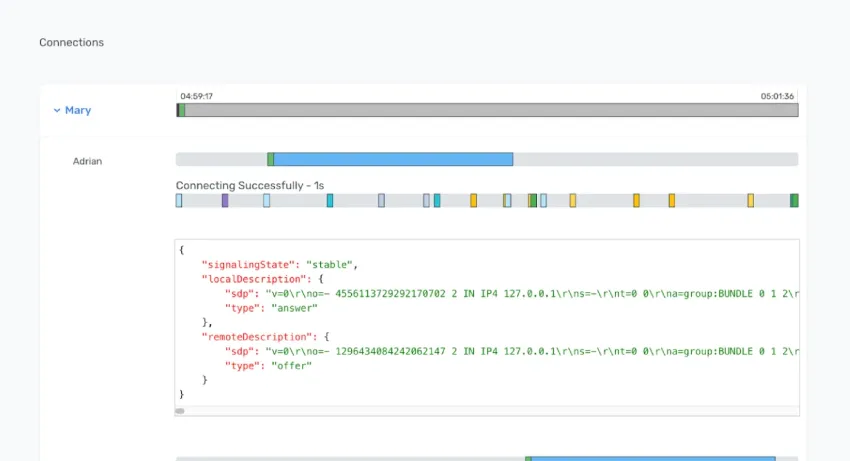
Task: Click the first orange event marker
Action: point(473,201)
